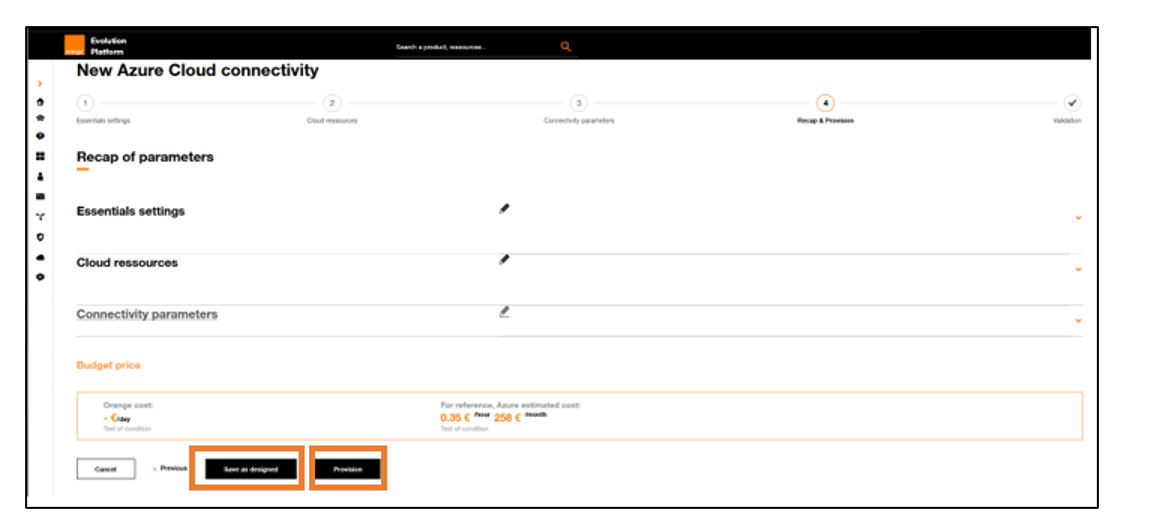Click the Orange logo in the header
The width and height of the screenshot is (1149, 521).
click(x=73, y=46)
